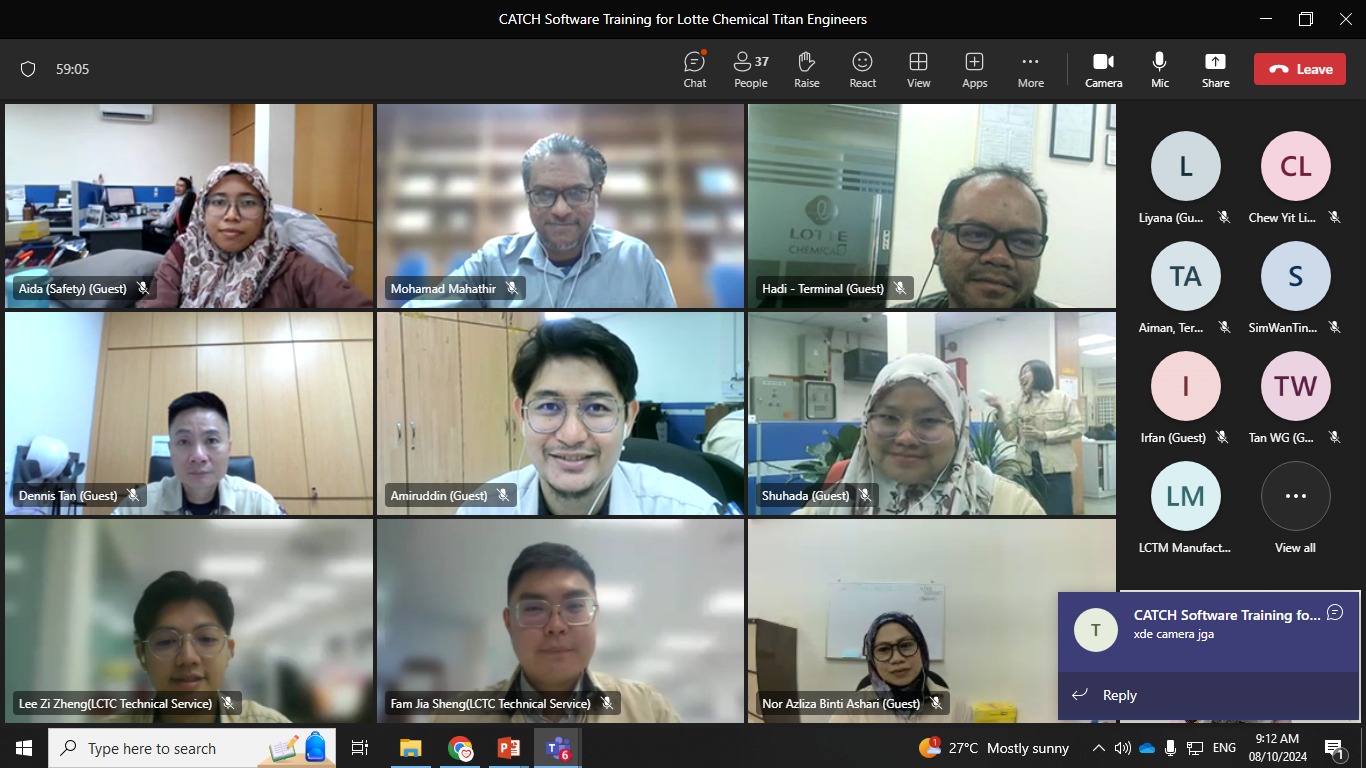
Task: Open the Apps panel
Action: 974,69
